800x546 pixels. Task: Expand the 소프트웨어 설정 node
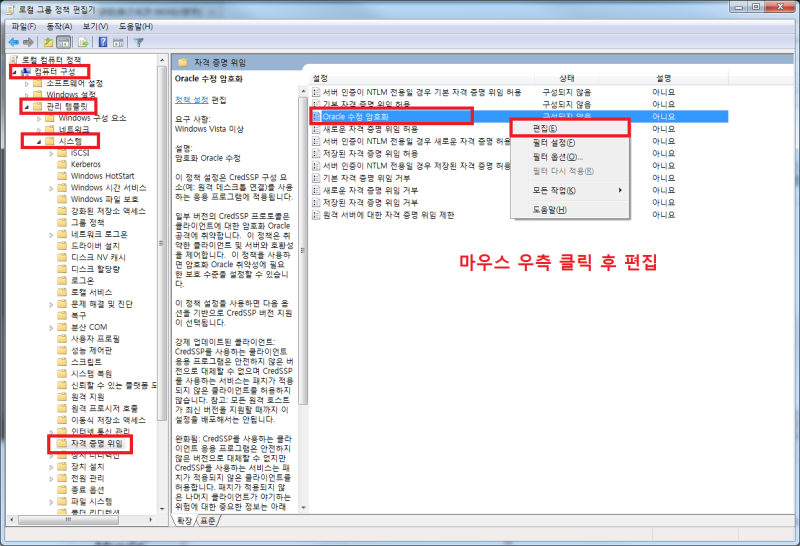[x=27, y=83]
